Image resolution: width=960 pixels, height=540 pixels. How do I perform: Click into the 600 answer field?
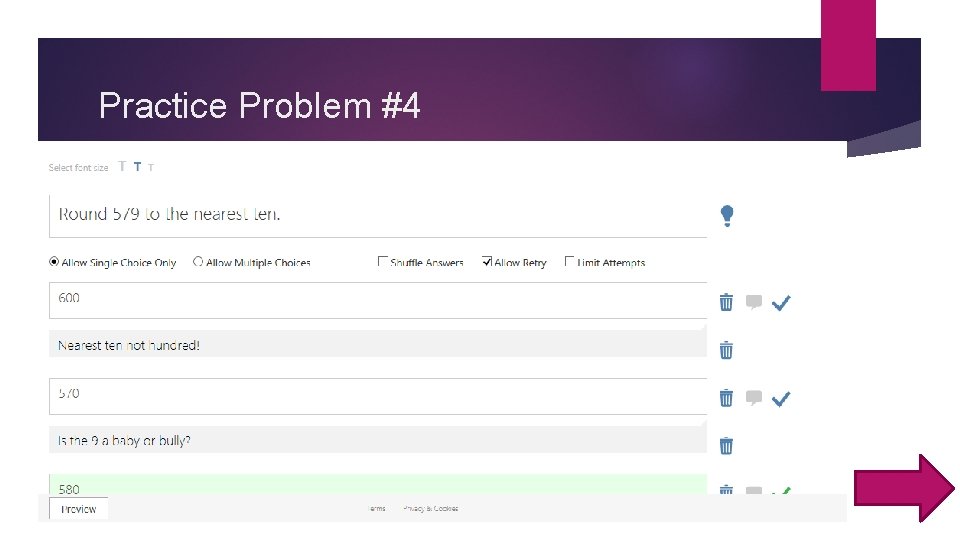pyautogui.click(x=378, y=300)
